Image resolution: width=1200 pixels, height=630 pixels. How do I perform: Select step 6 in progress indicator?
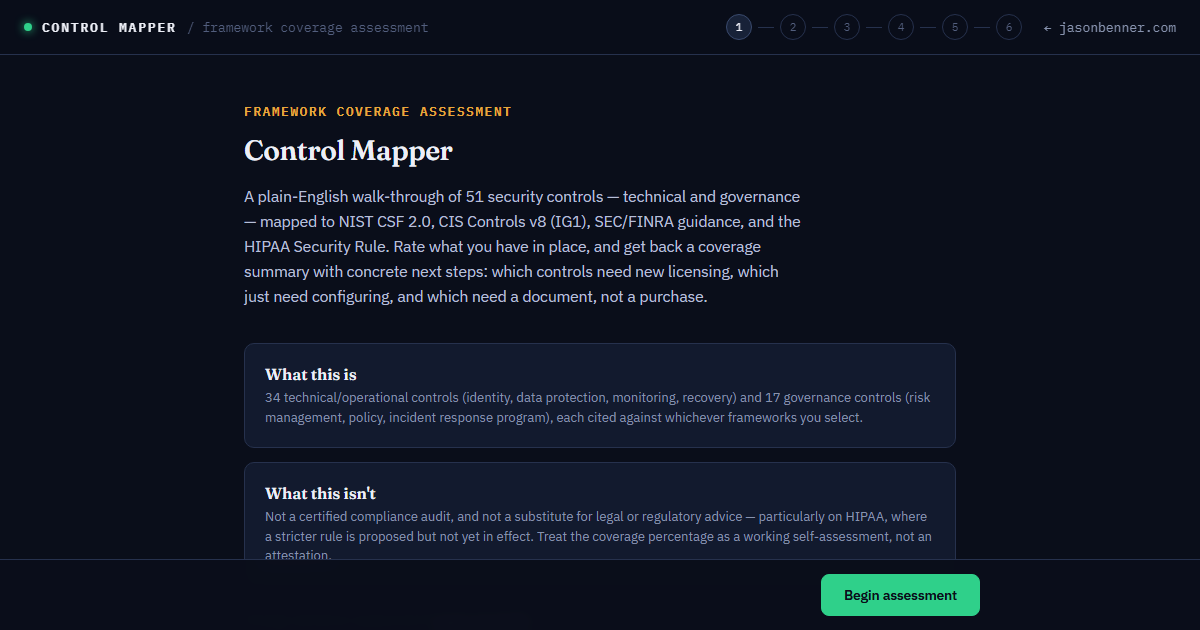tap(1009, 28)
